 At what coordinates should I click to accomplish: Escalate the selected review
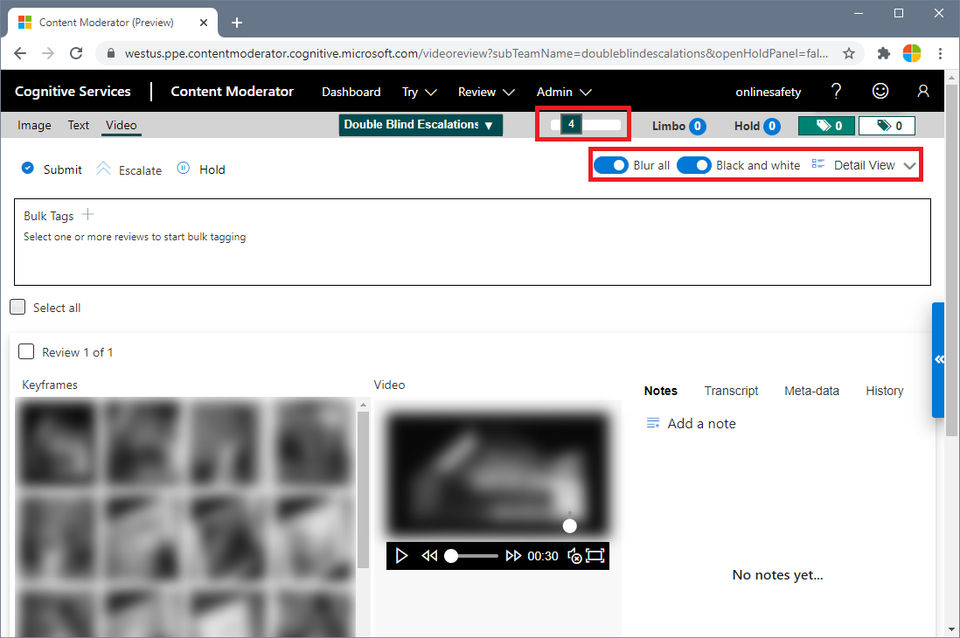(129, 169)
